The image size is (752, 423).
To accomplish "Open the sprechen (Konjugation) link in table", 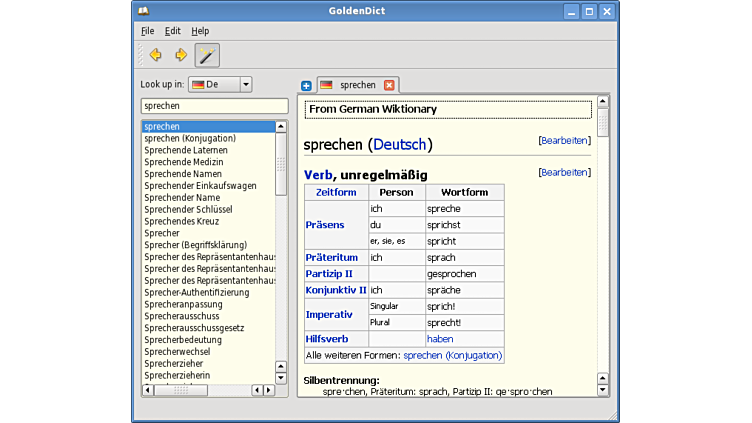I will [x=451, y=355].
